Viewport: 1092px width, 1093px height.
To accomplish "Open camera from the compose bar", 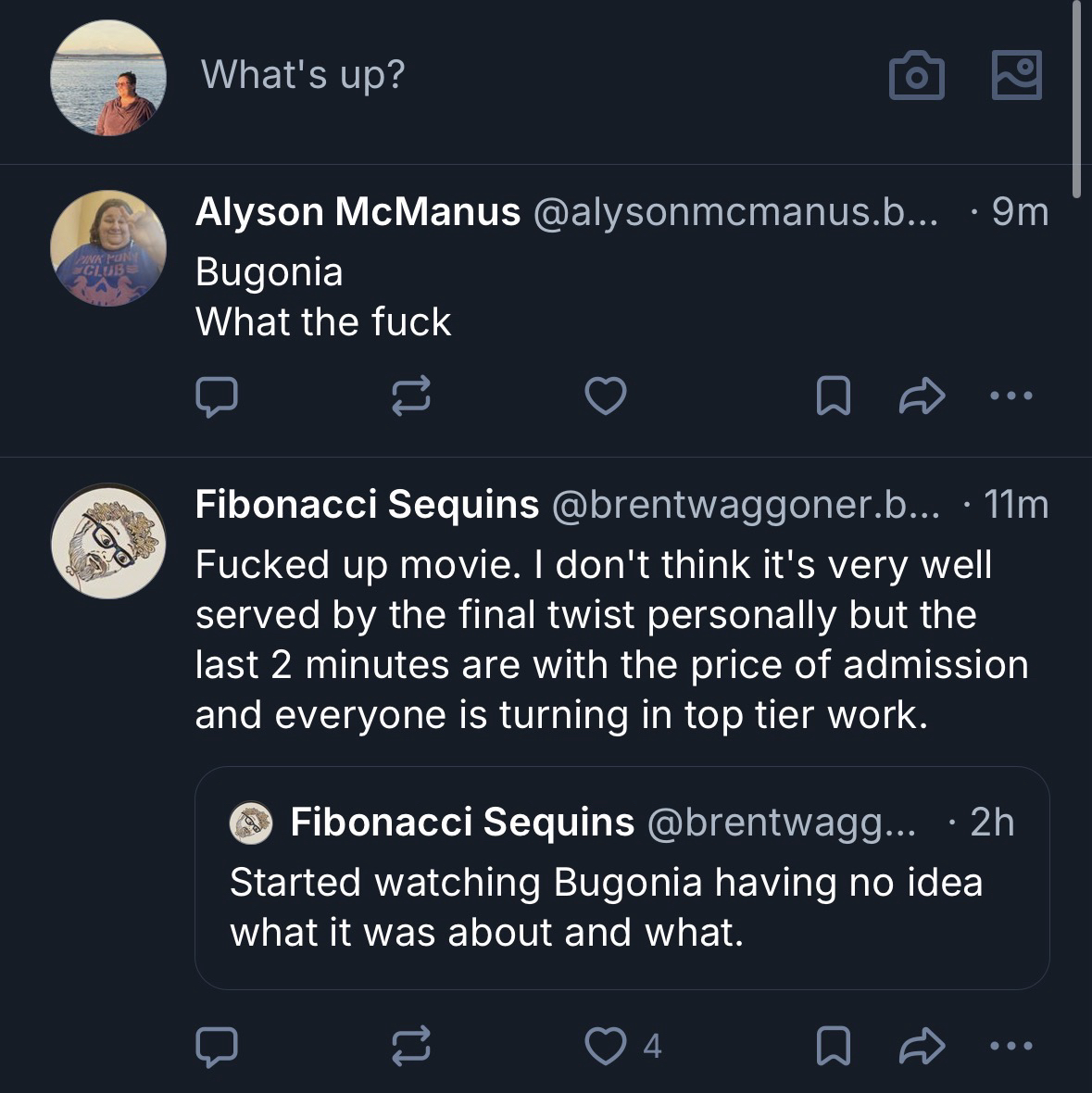I will (x=916, y=76).
